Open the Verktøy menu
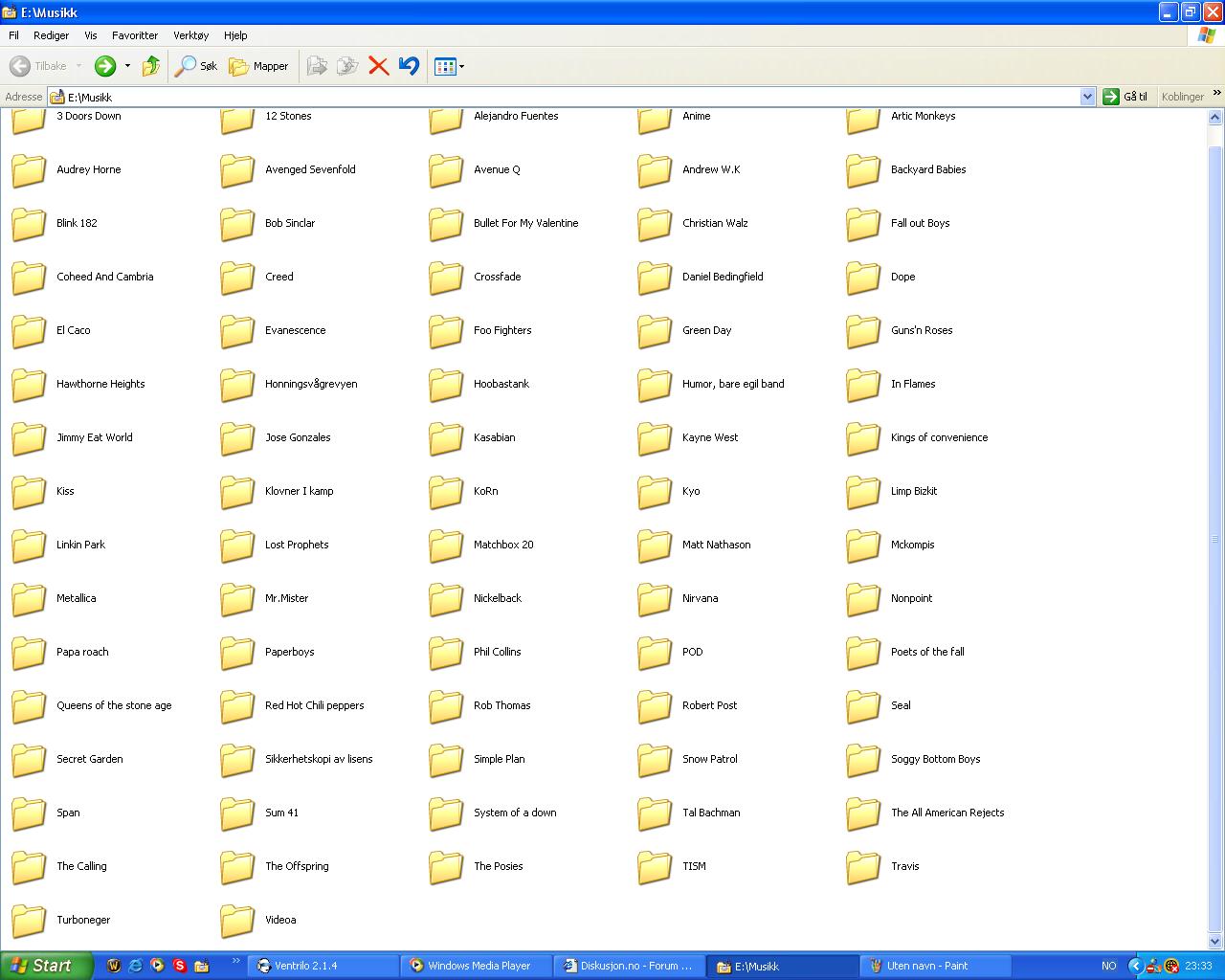The height and width of the screenshot is (980, 1225). [190, 35]
